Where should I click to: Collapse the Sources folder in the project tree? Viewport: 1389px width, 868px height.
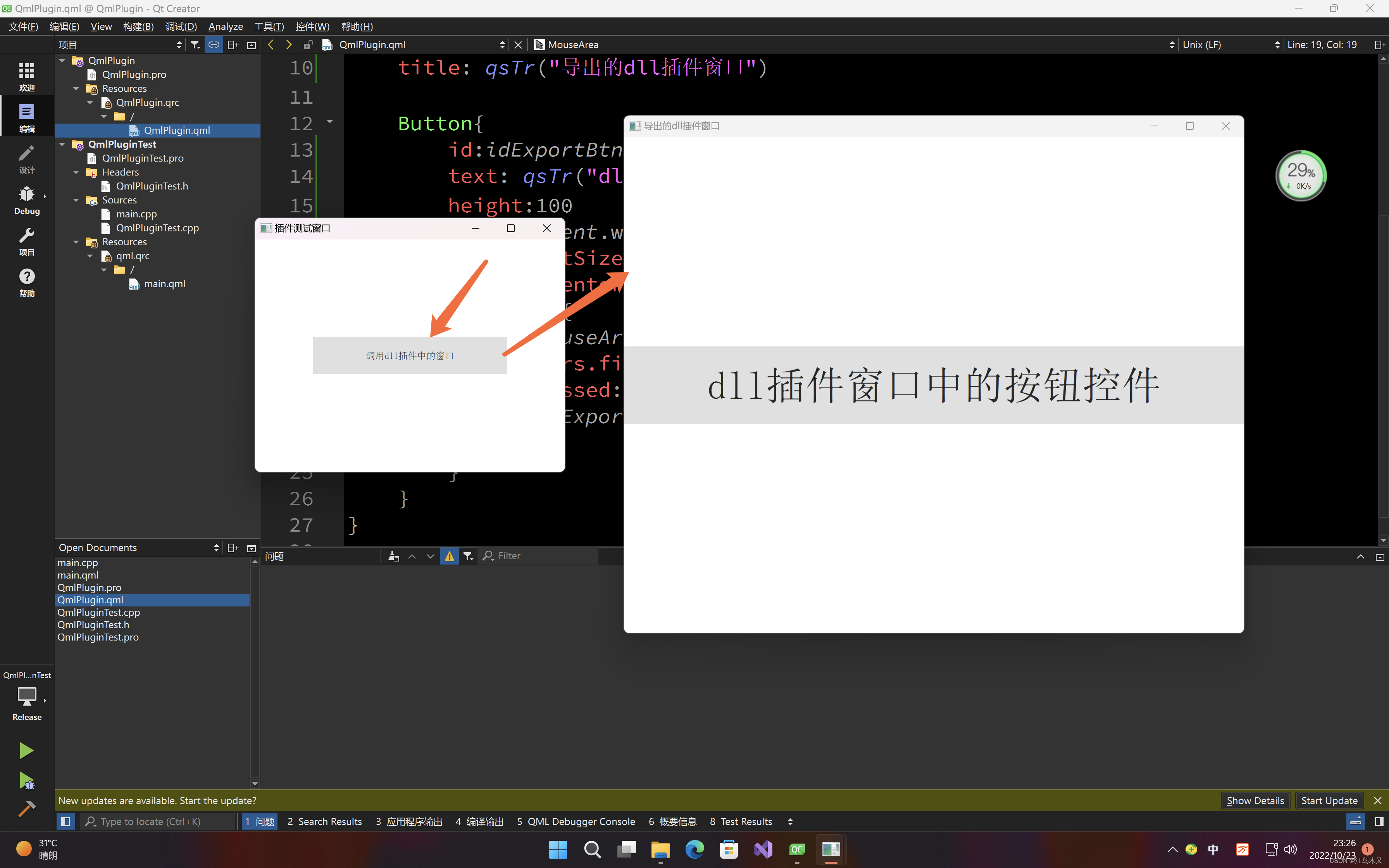(x=76, y=200)
